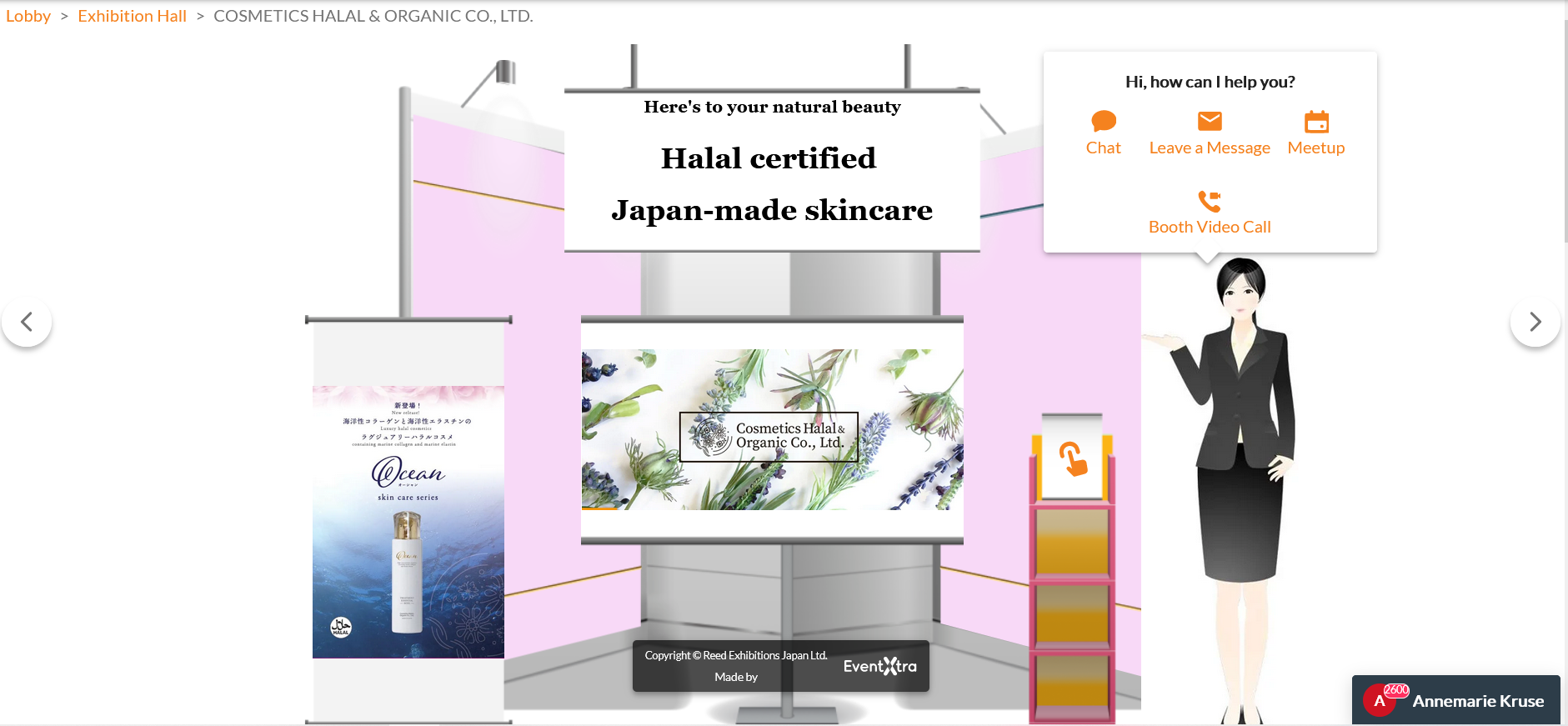The image size is (1568, 726).
Task: Click the Booth Video Call phone icon
Action: [x=1209, y=201]
